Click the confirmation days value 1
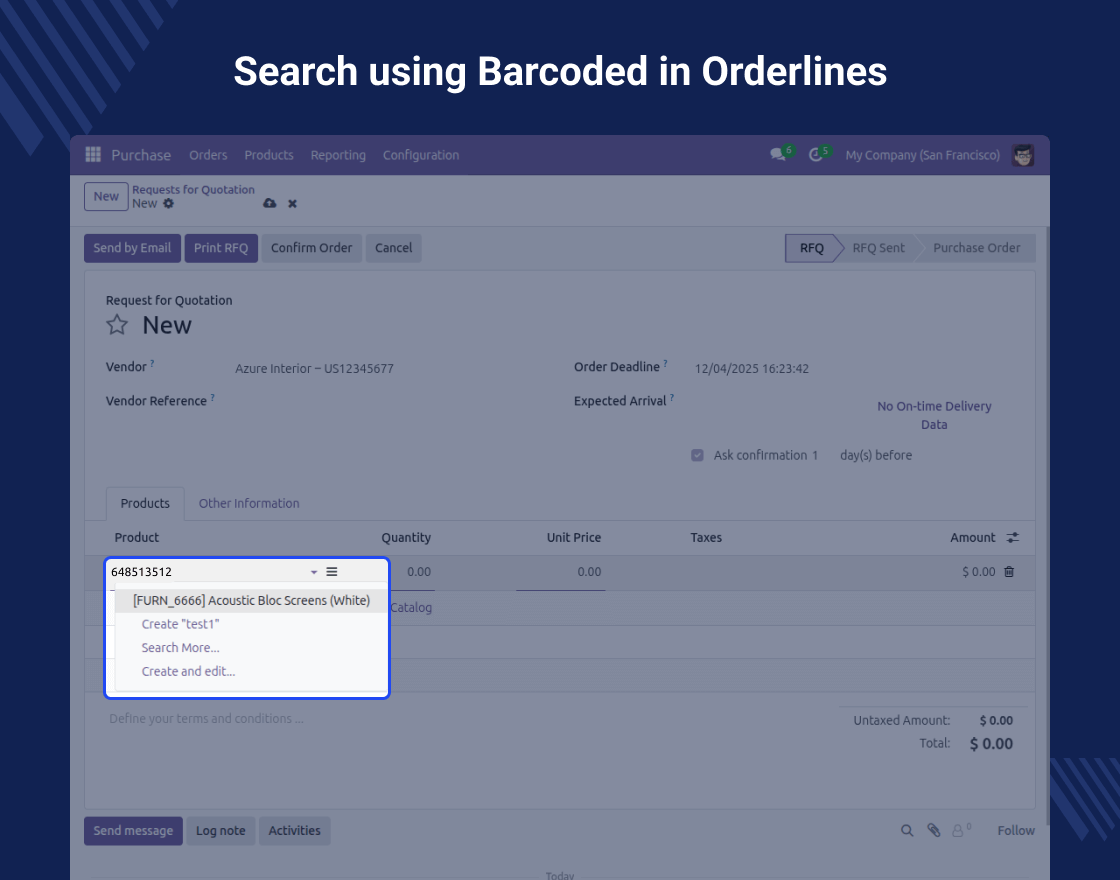This screenshot has height=880, width=1120. [x=814, y=455]
